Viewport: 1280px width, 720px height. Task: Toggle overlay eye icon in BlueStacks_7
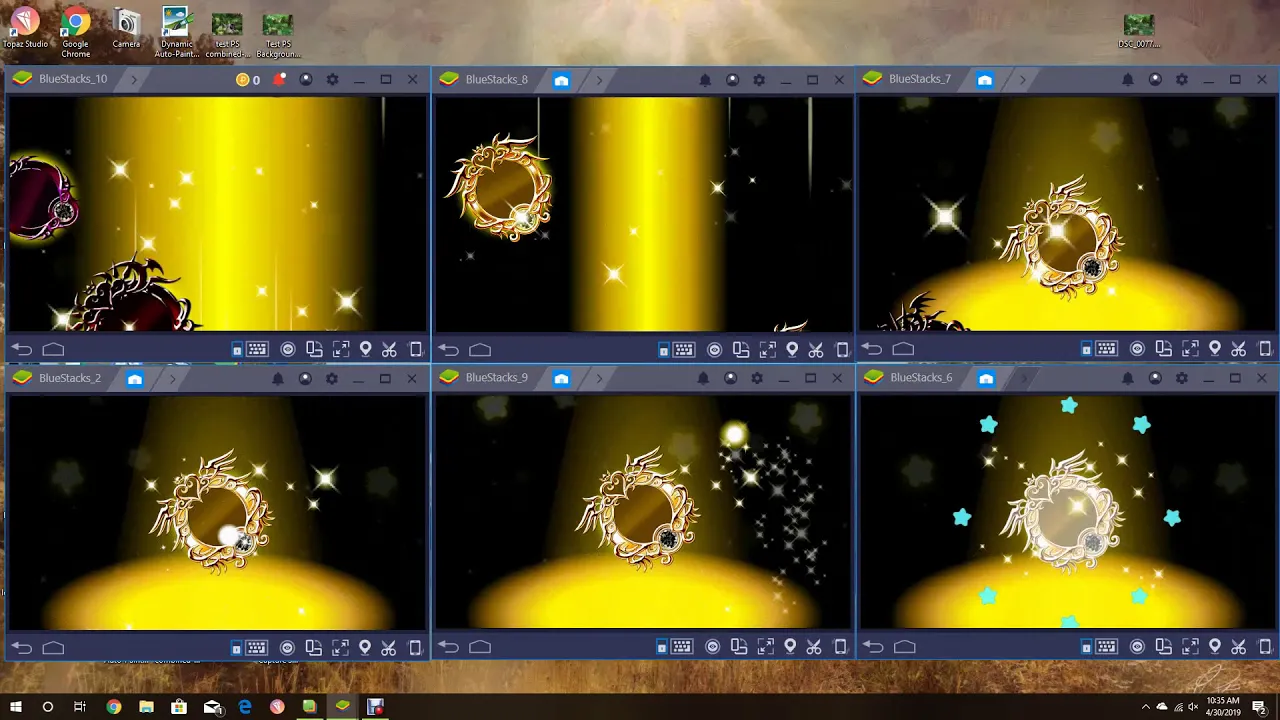pyautogui.click(x=1137, y=349)
